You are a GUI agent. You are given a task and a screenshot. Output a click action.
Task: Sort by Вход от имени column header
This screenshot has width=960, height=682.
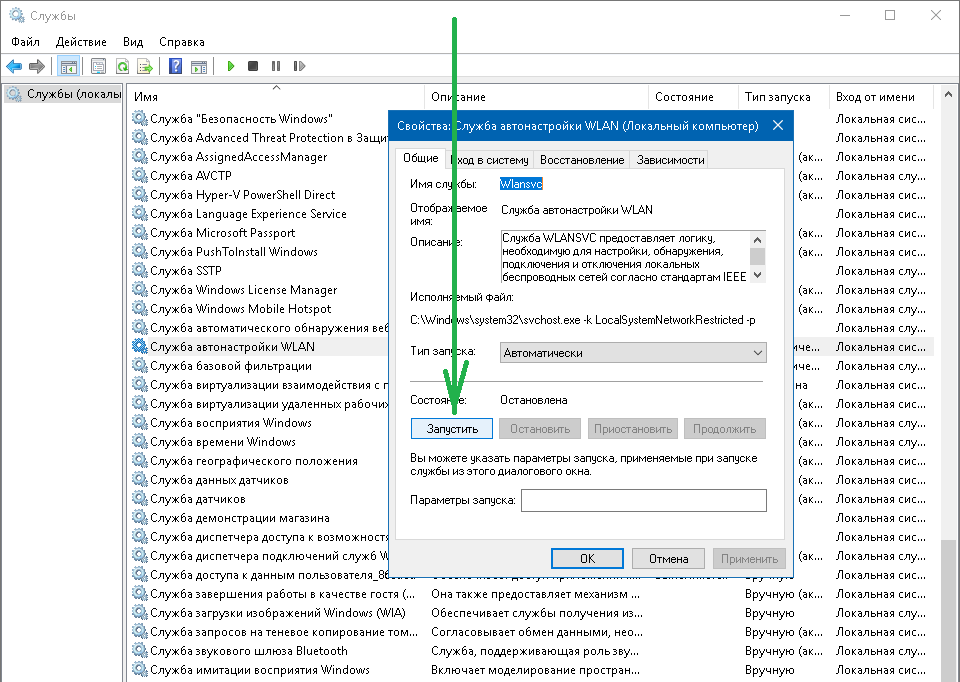tap(881, 97)
